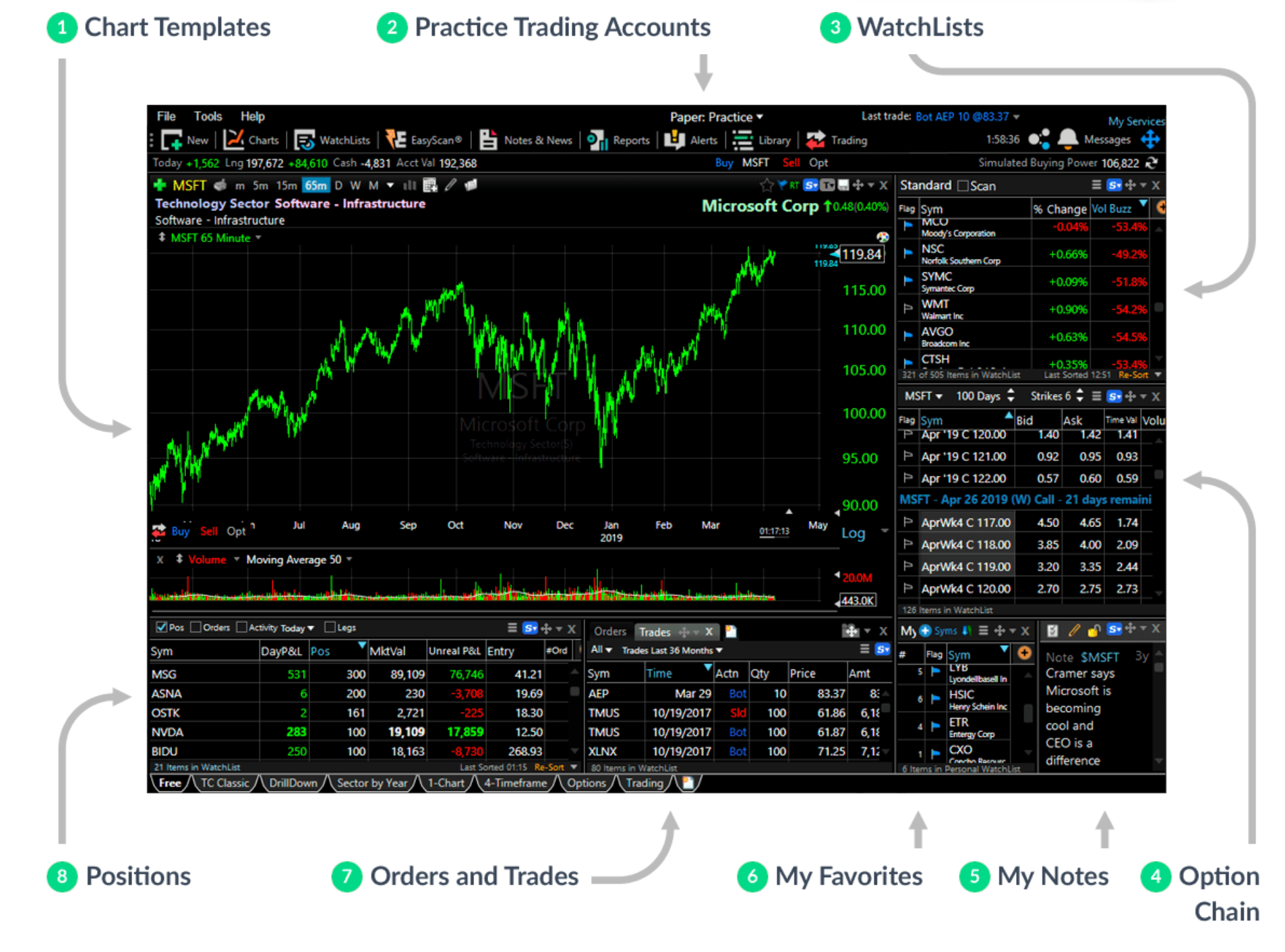Click the blue plus icon in the My Syms panel
1285x952 pixels.
[925, 630]
